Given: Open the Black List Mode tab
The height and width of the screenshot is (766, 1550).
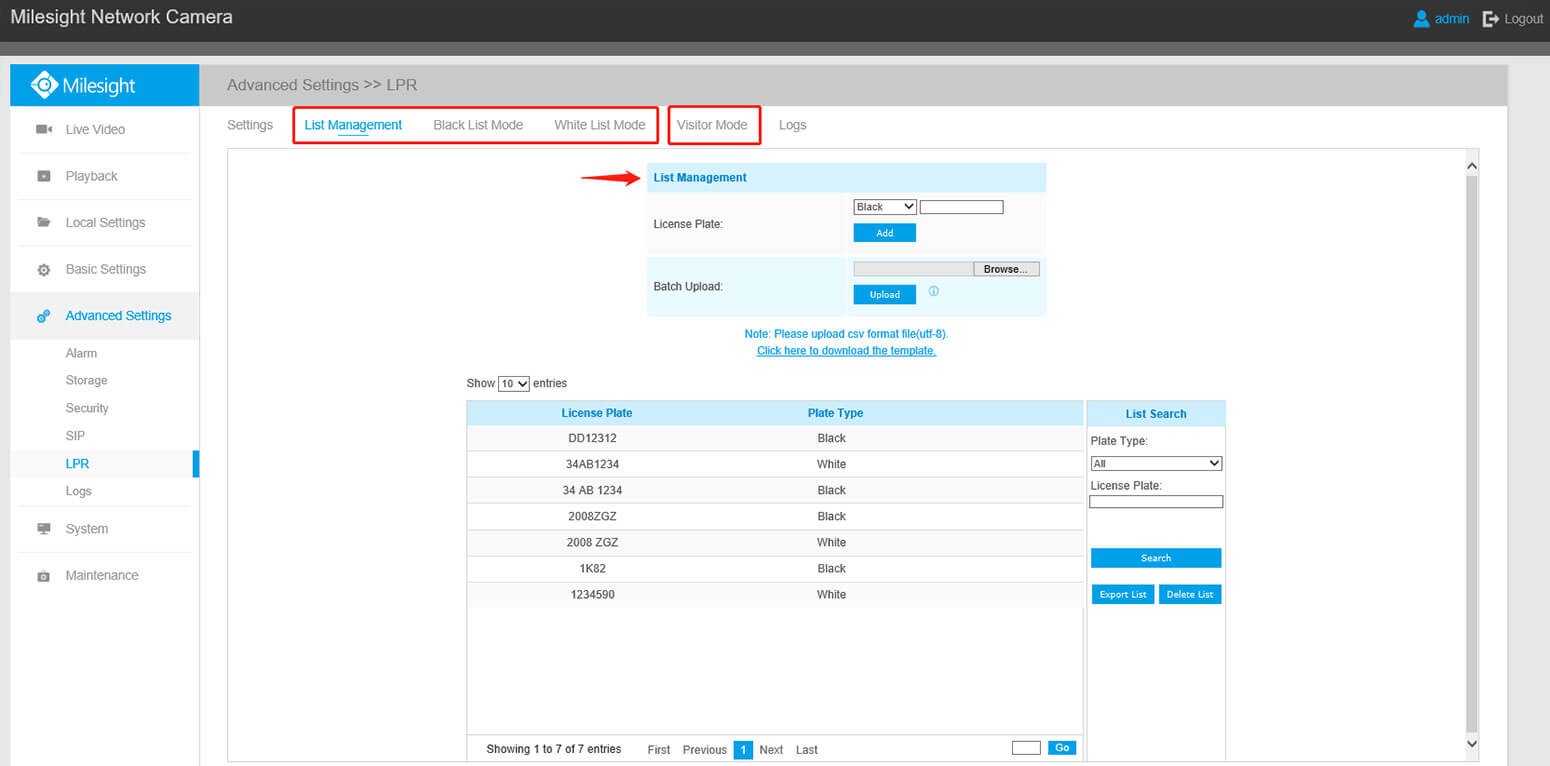Looking at the screenshot, I should [478, 125].
